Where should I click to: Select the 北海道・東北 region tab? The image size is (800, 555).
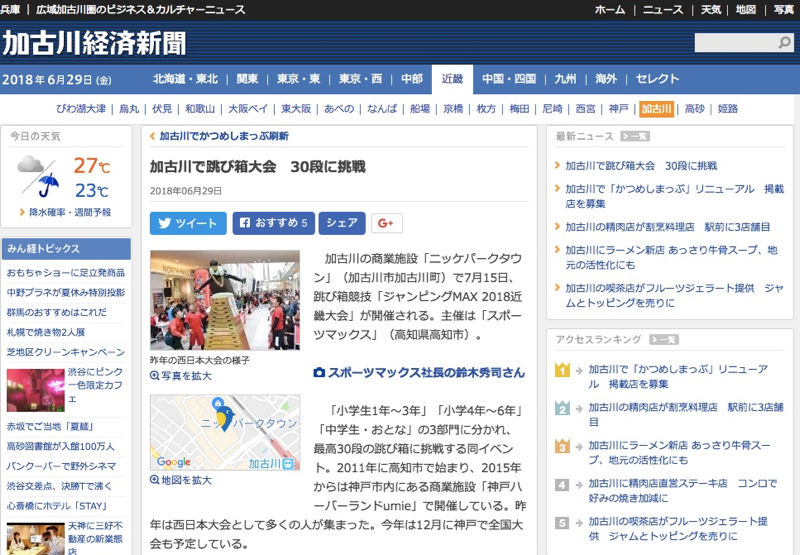186,79
